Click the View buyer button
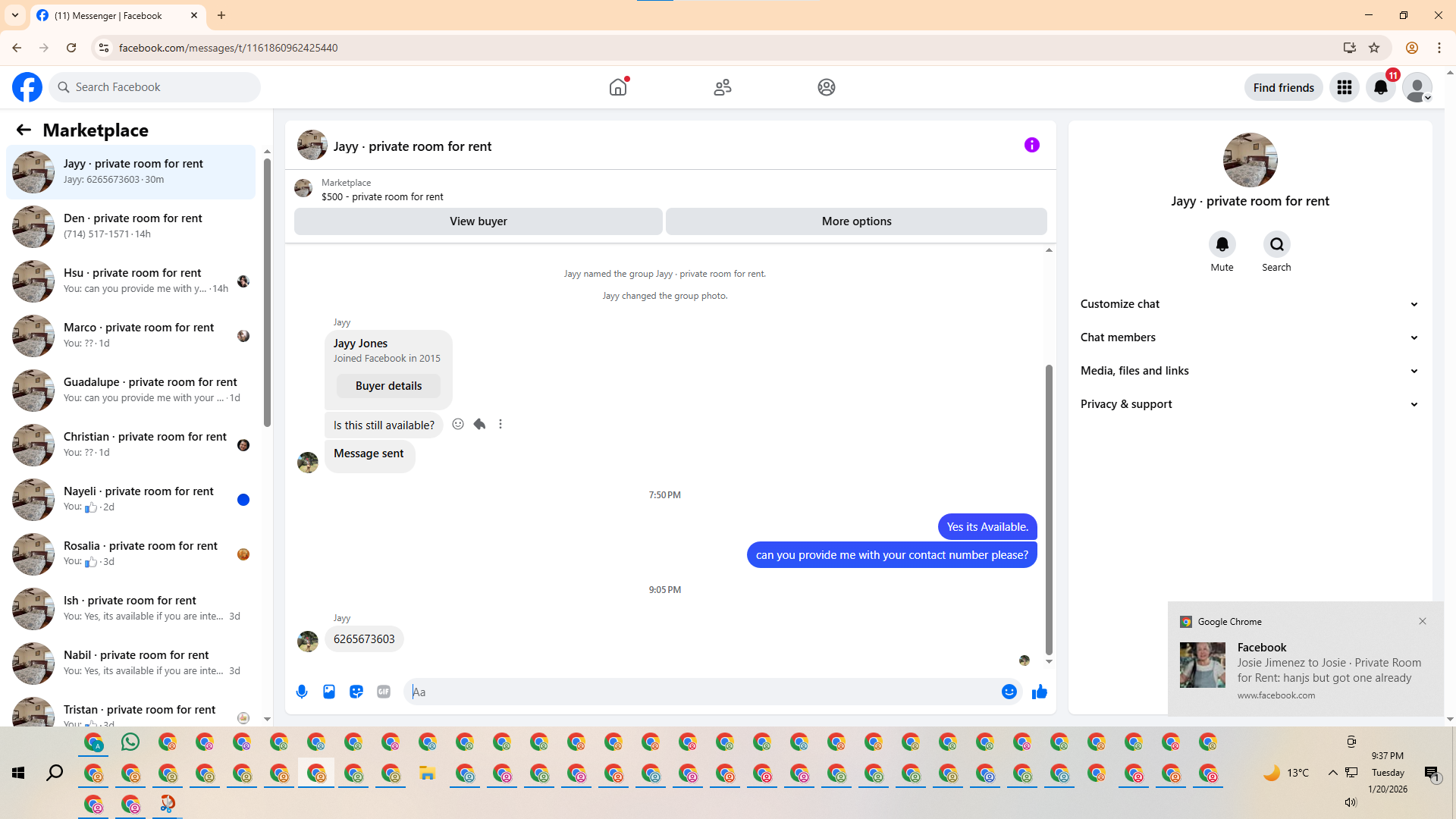The height and width of the screenshot is (819, 1456). pos(479,221)
